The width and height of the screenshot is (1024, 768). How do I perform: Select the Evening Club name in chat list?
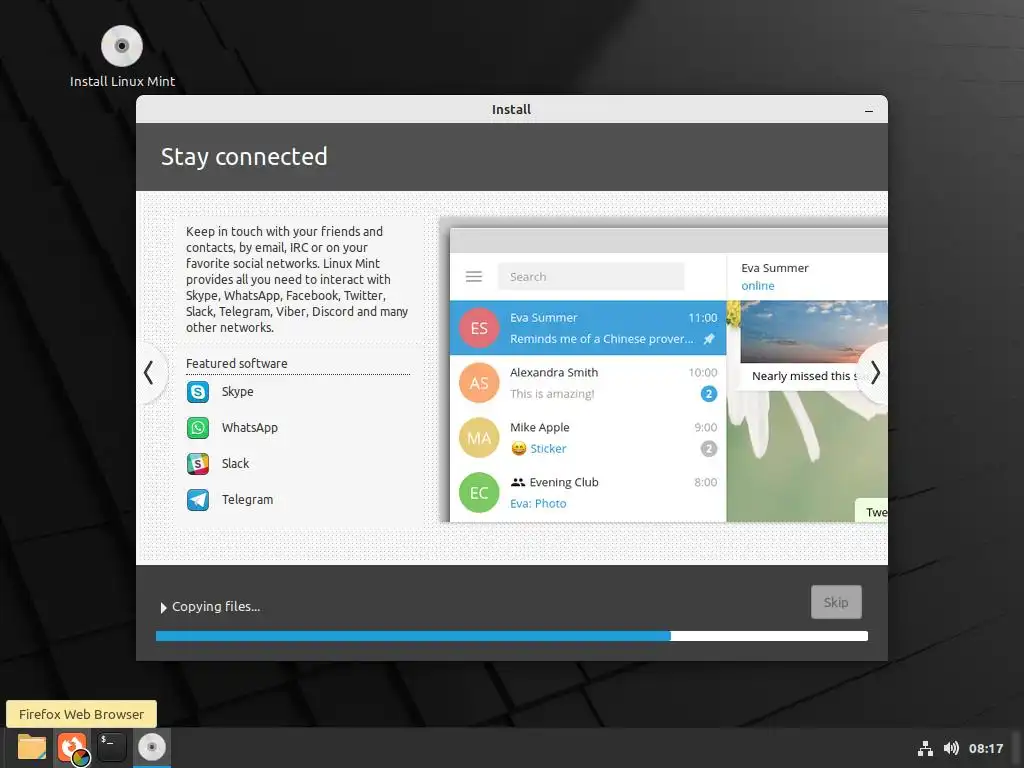pyautogui.click(x=564, y=482)
